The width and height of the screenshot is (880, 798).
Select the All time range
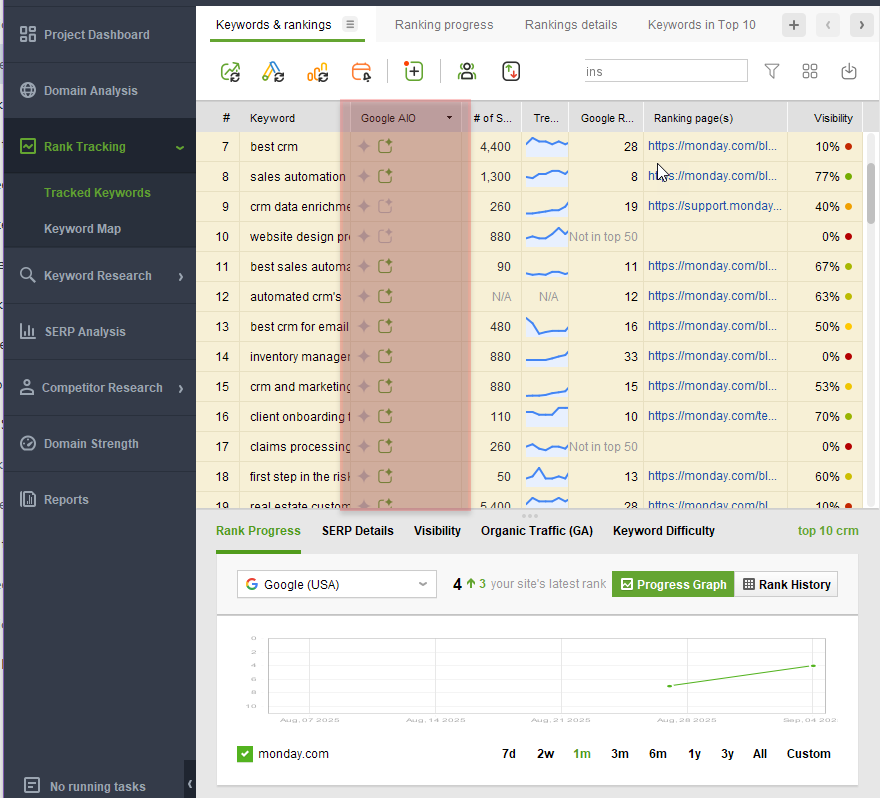point(759,754)
